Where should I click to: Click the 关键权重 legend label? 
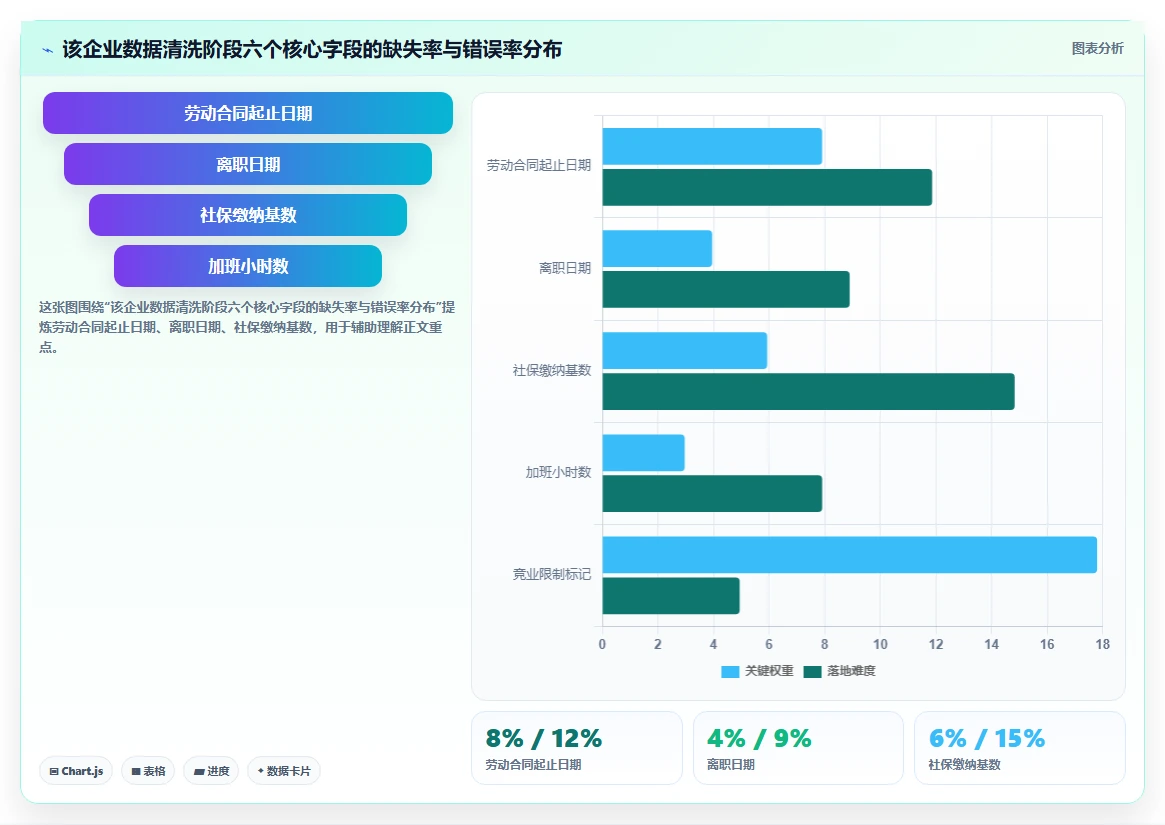(x=769, y=671)
